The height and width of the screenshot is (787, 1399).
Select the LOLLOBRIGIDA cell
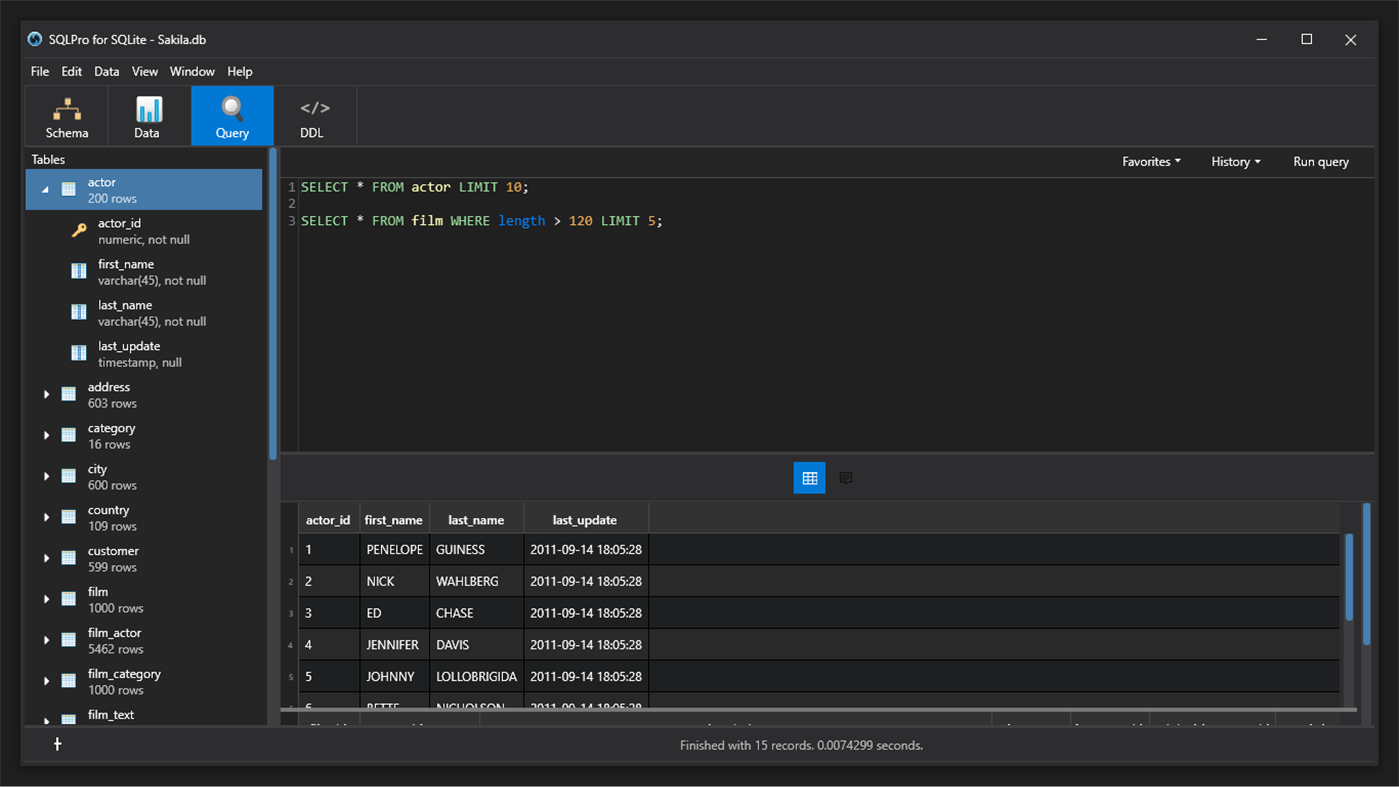(x=476, y=676)
